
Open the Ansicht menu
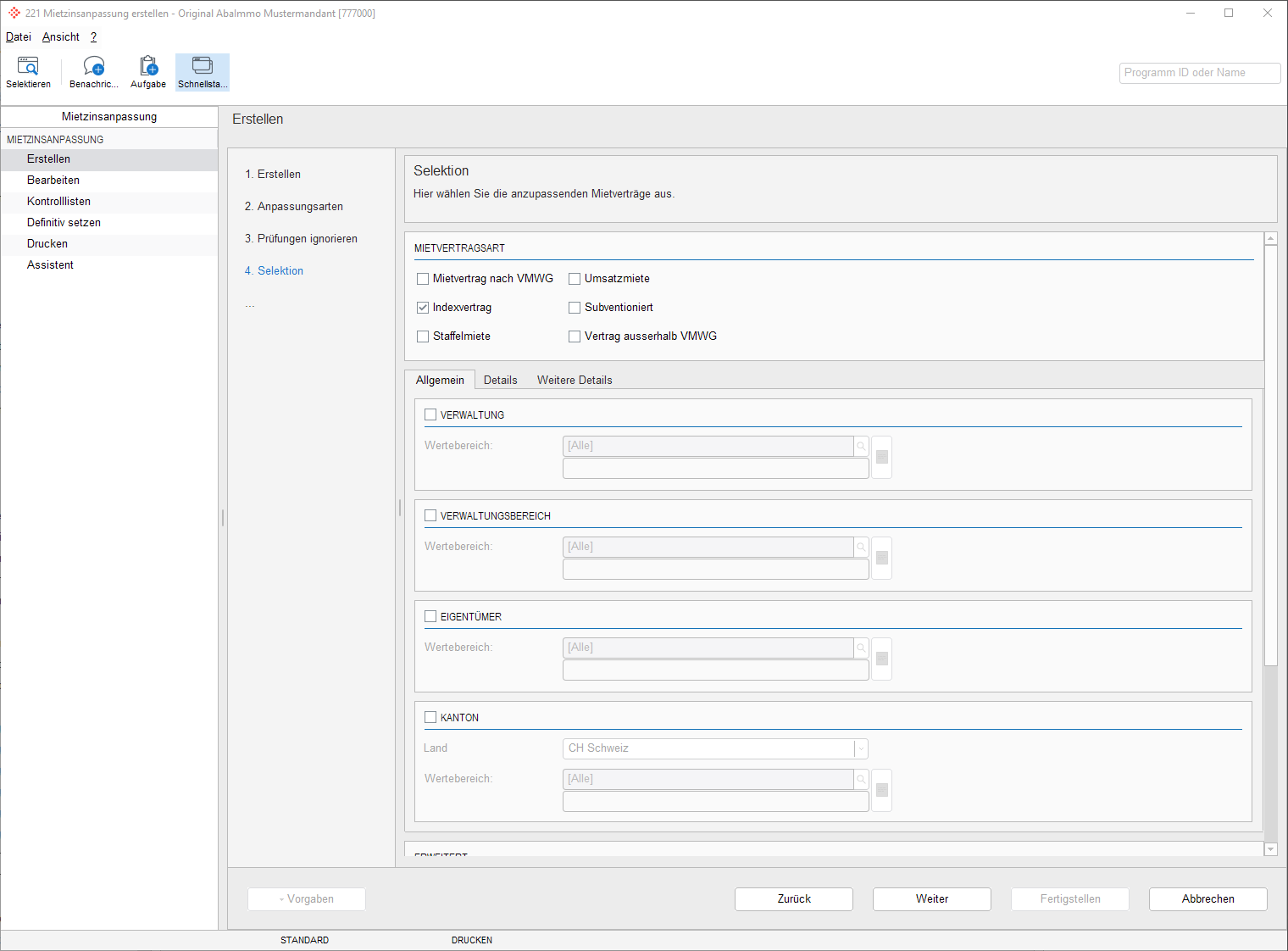tap(61, 37)
